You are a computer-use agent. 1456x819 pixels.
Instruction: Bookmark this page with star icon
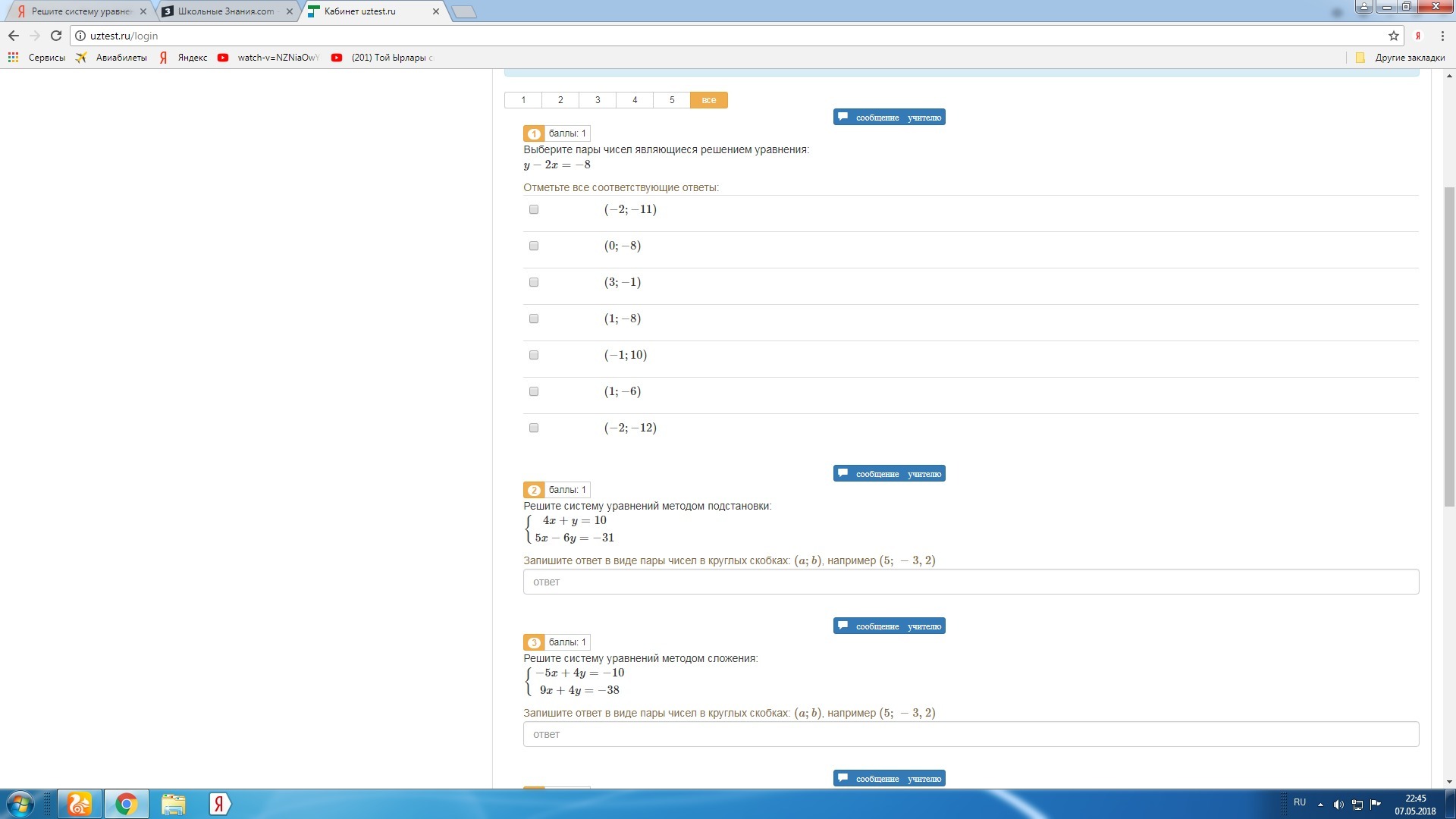1393,36
